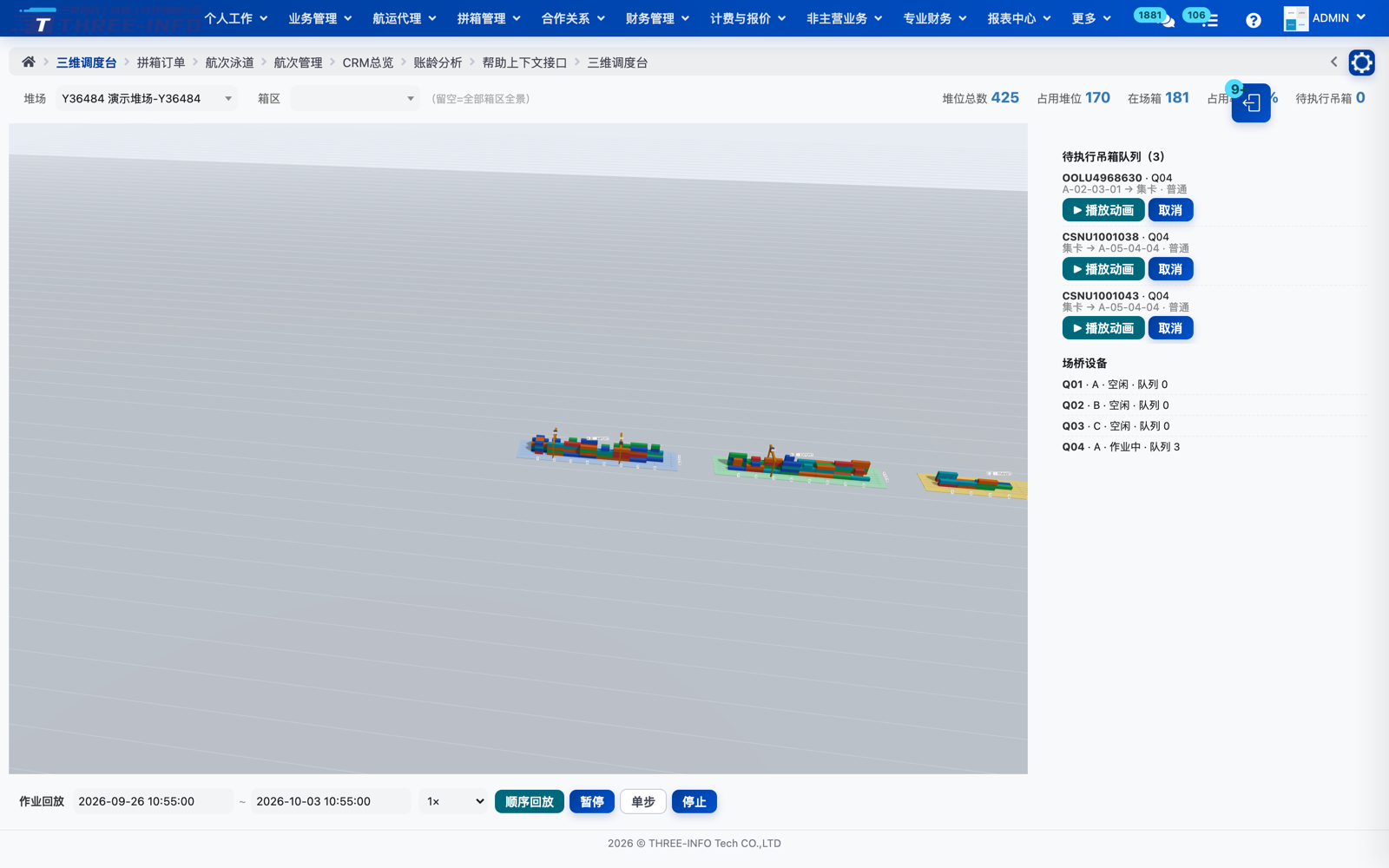Screen dimensions: 1389x868
Task: Open the 堆场 yard dropdown
Action: click(x=146, y=98)
